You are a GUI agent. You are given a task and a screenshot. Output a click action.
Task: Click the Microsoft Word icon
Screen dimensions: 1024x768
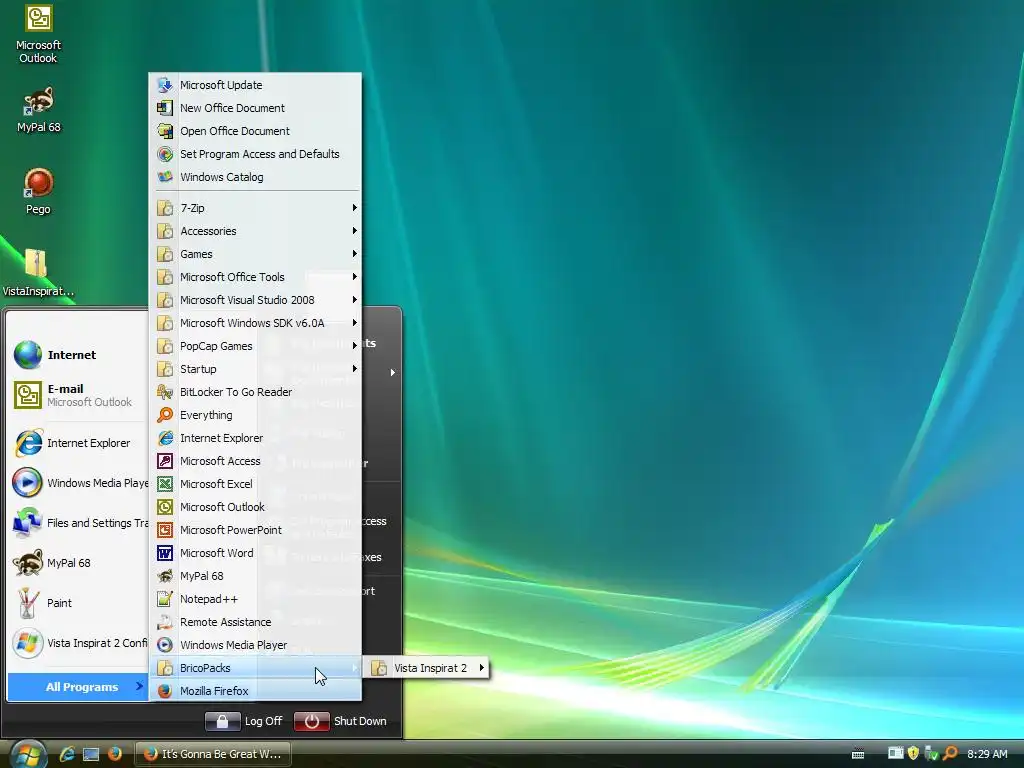coord(165,553)
